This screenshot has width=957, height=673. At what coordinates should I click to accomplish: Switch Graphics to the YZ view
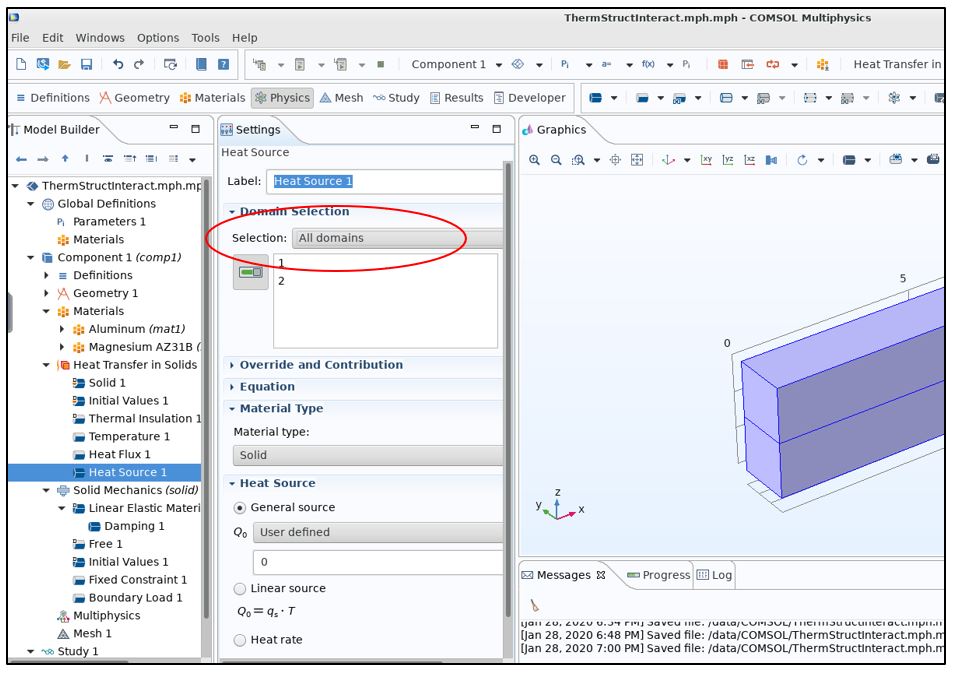(x=728, y=160)
